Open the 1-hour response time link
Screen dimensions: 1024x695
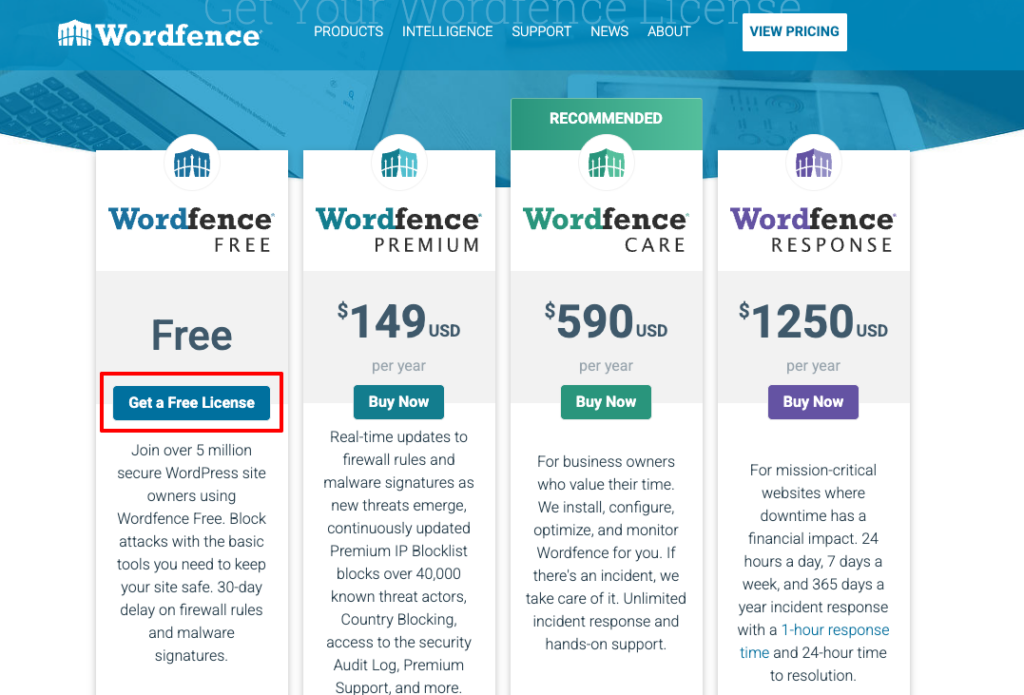(x=814, y=641)
